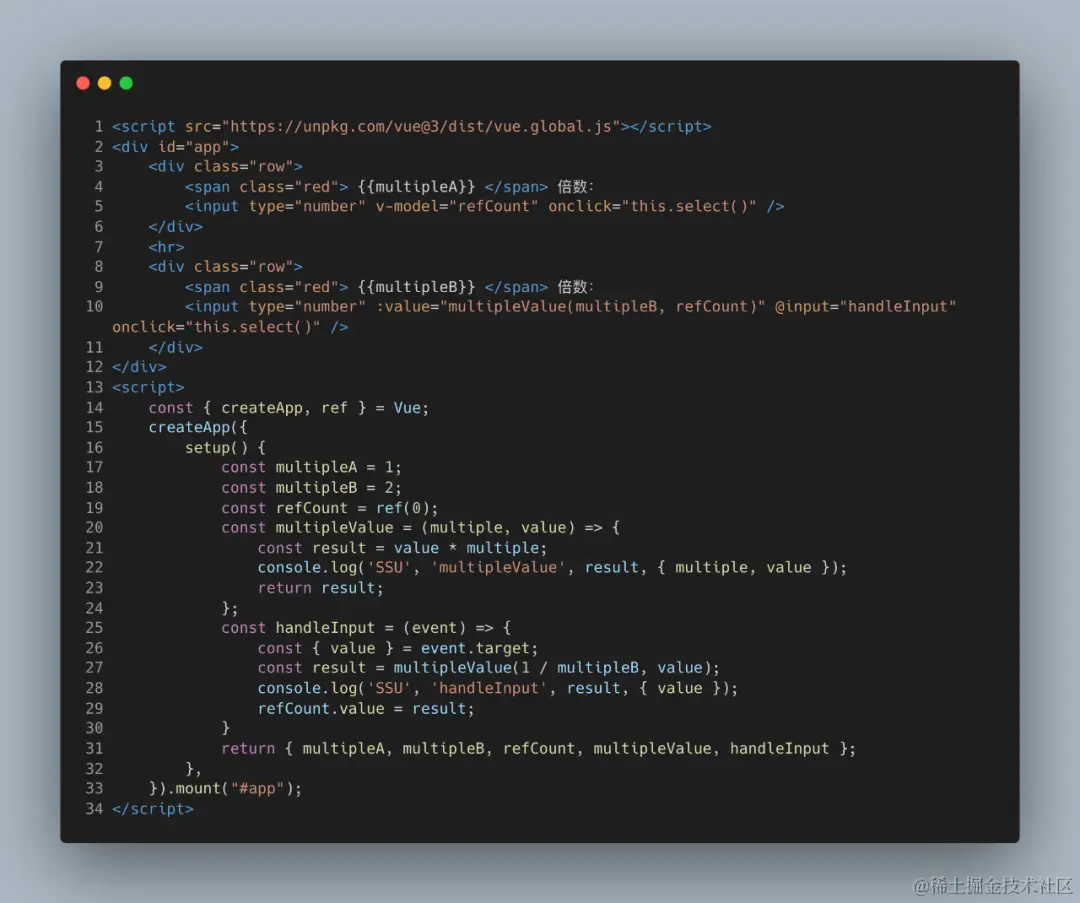
Task: Click the ref(0) call
Action: [x=402, y=508]
